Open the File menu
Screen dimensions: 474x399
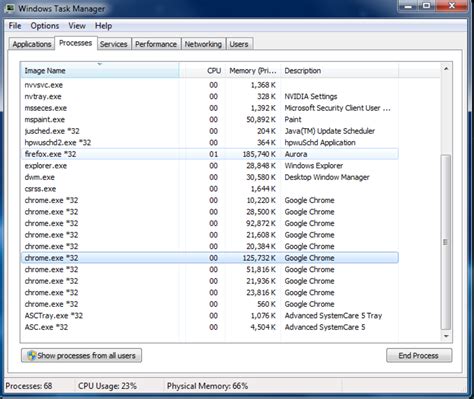tap(15, 26)
